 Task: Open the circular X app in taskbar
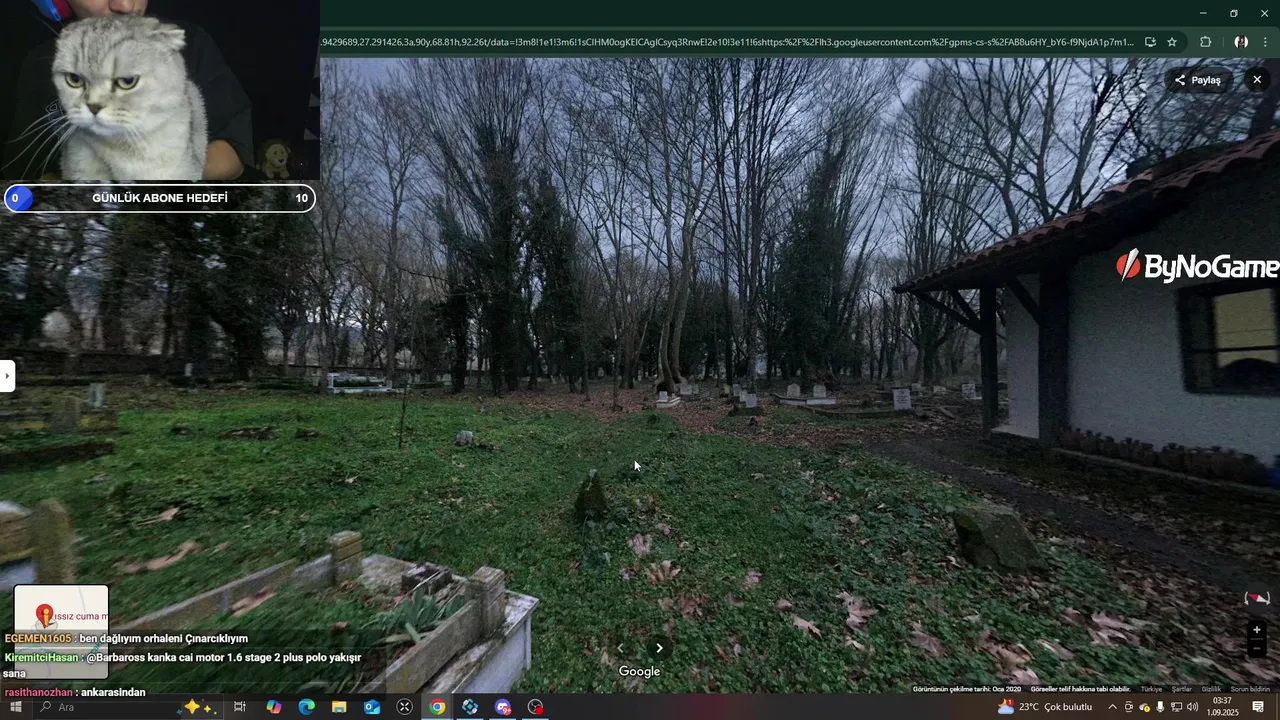(404, 707)
